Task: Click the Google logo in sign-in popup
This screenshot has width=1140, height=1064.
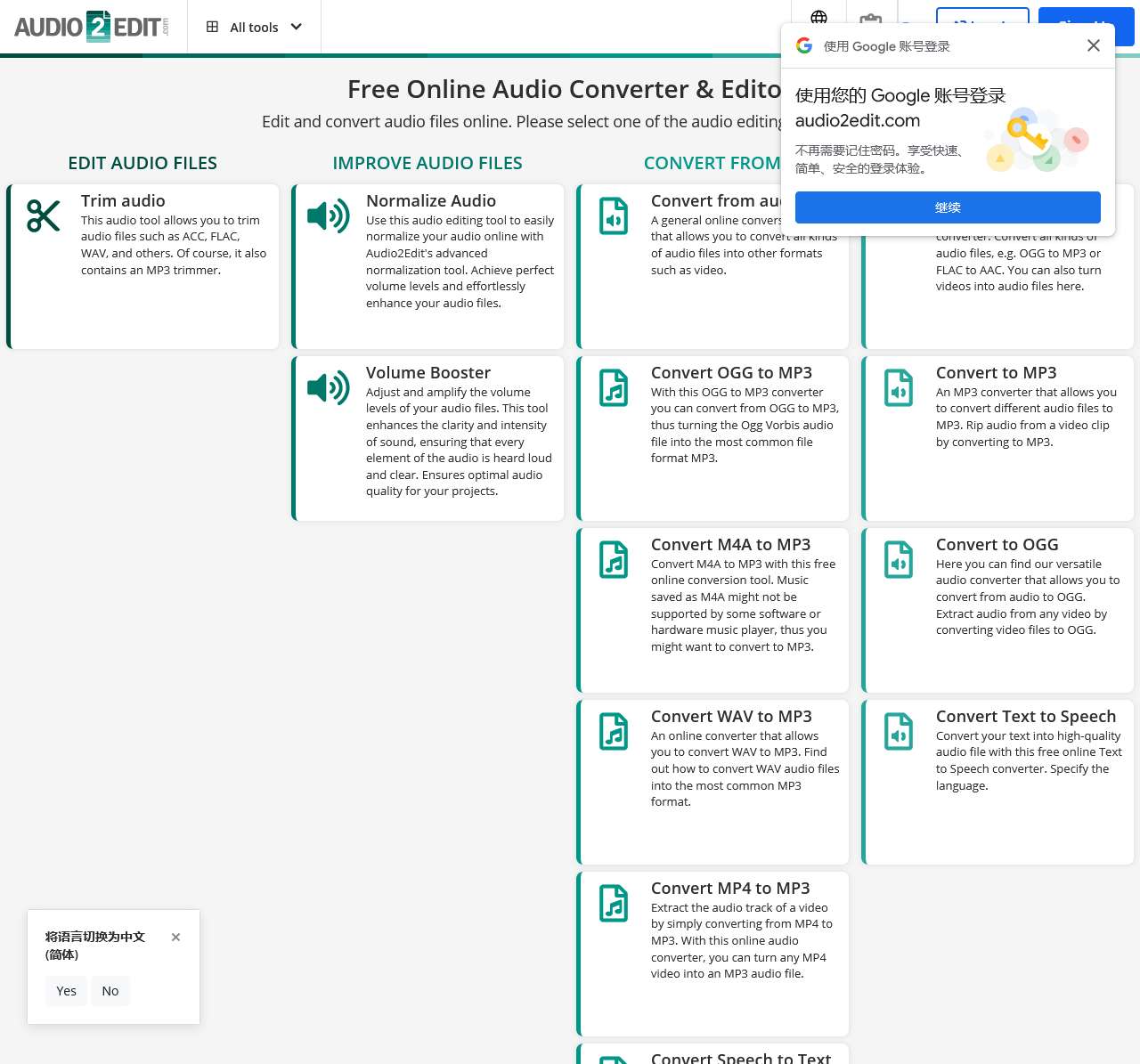Action: point(804,45)
